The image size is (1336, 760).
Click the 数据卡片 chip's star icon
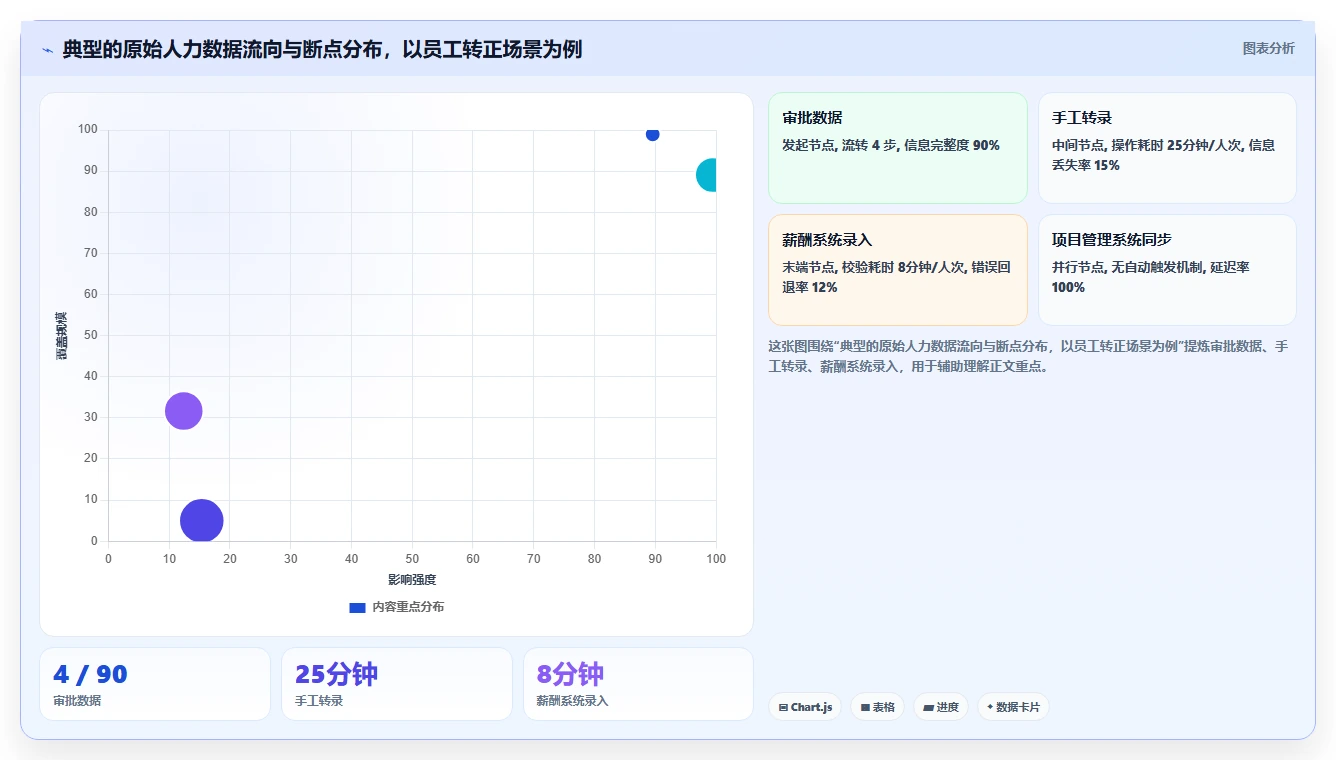point(990,707)
